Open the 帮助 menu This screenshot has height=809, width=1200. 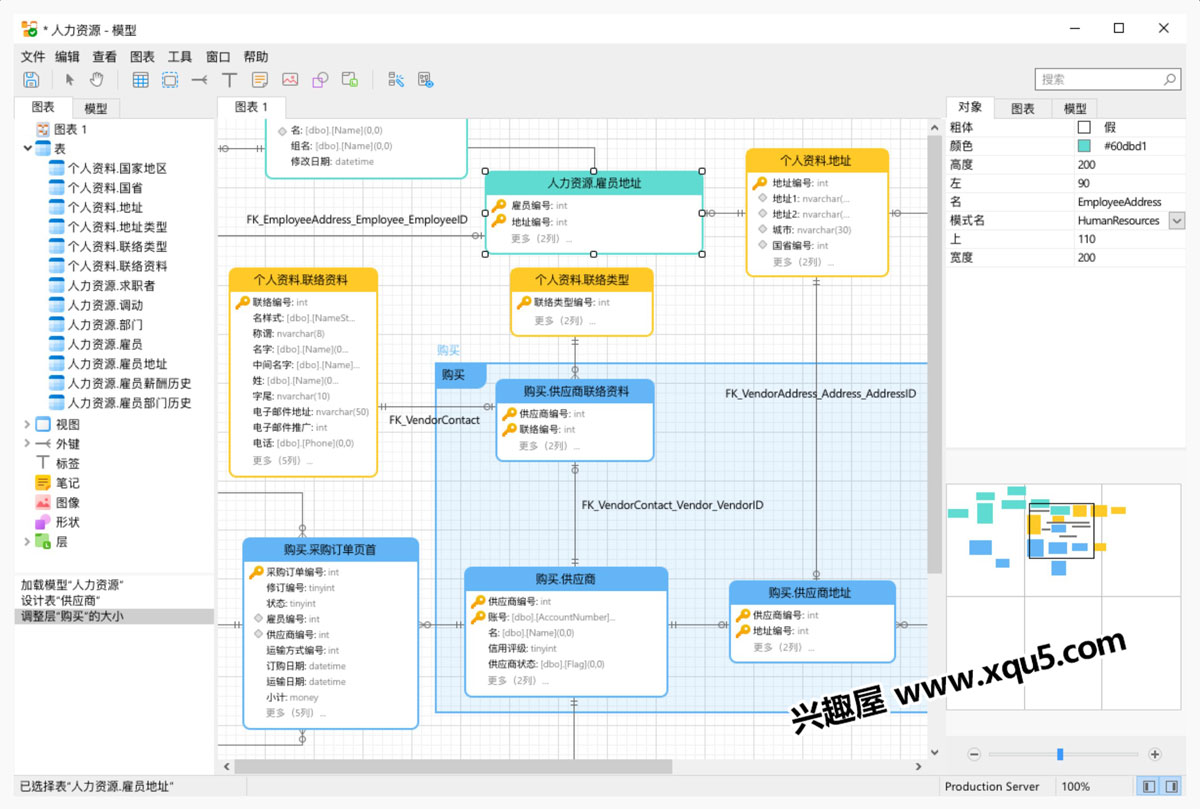(256, 57)
